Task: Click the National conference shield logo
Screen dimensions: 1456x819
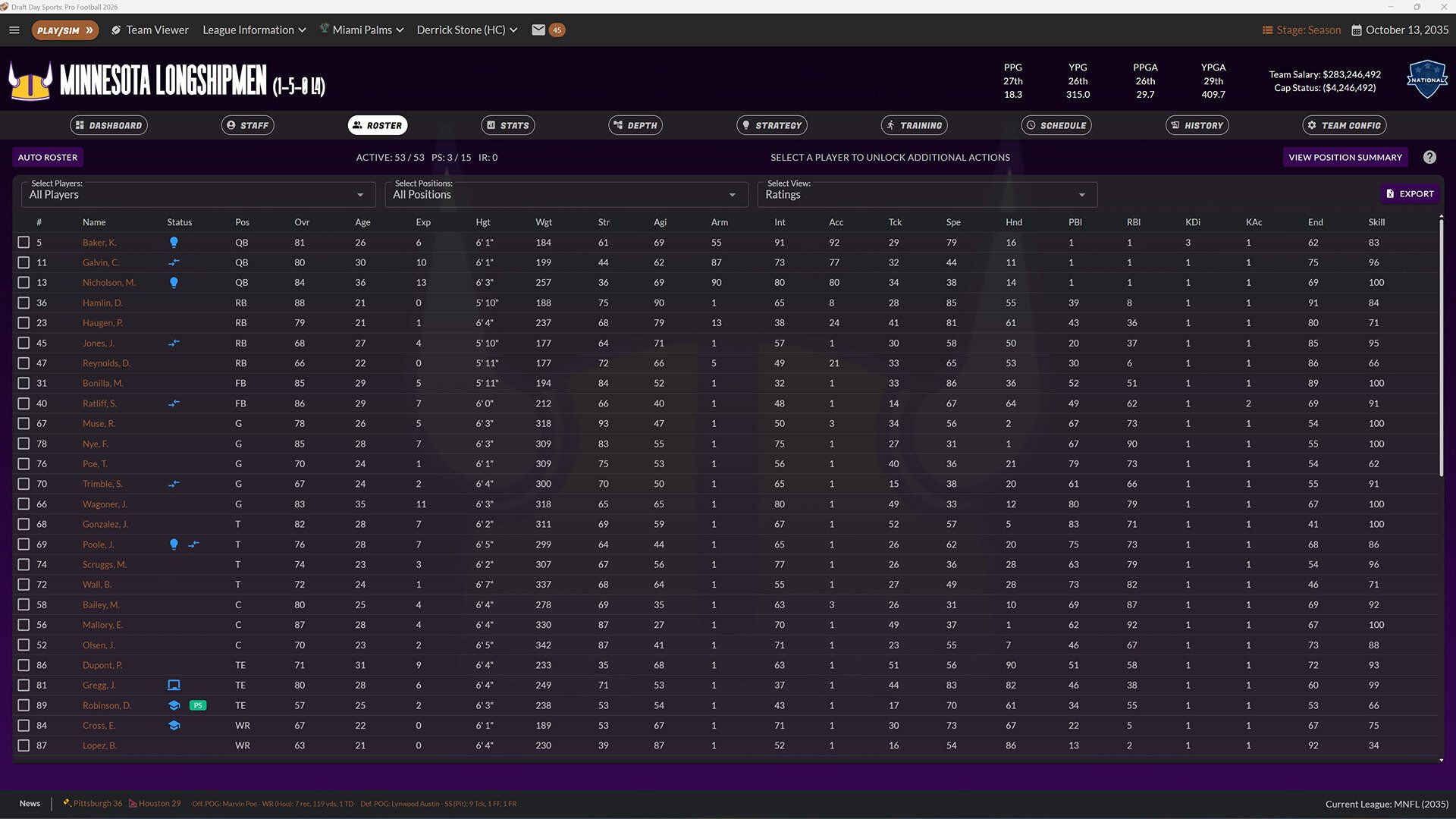Action: [1426, 80]
